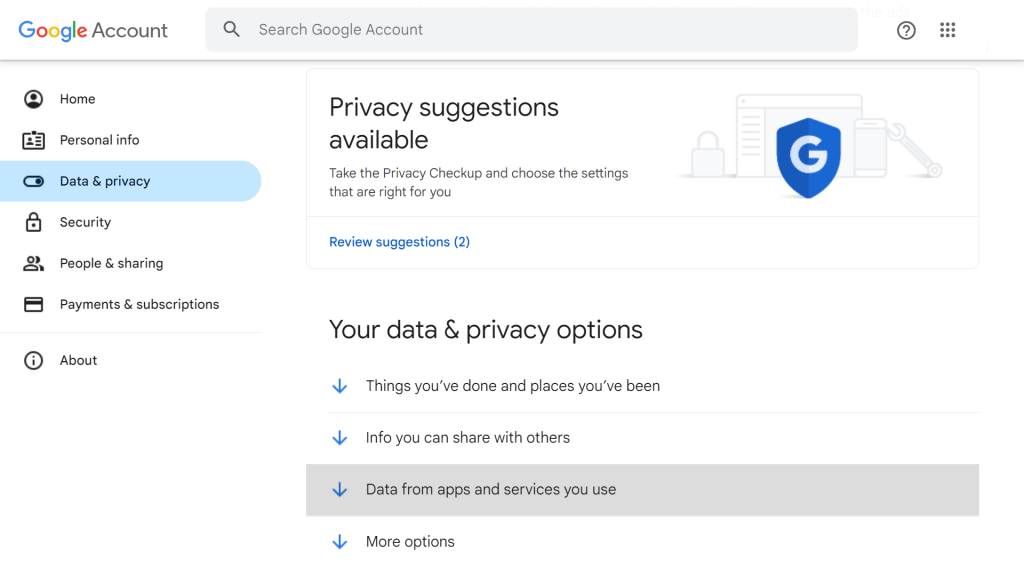Click the Review suggestions link
Viewport: 1024px width, 576px height.
(399, 241)
